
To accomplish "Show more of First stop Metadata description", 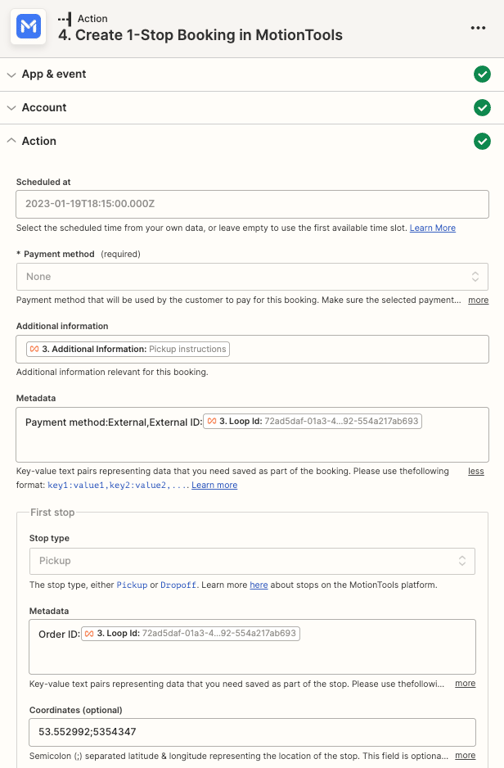I will coord(465,684).
